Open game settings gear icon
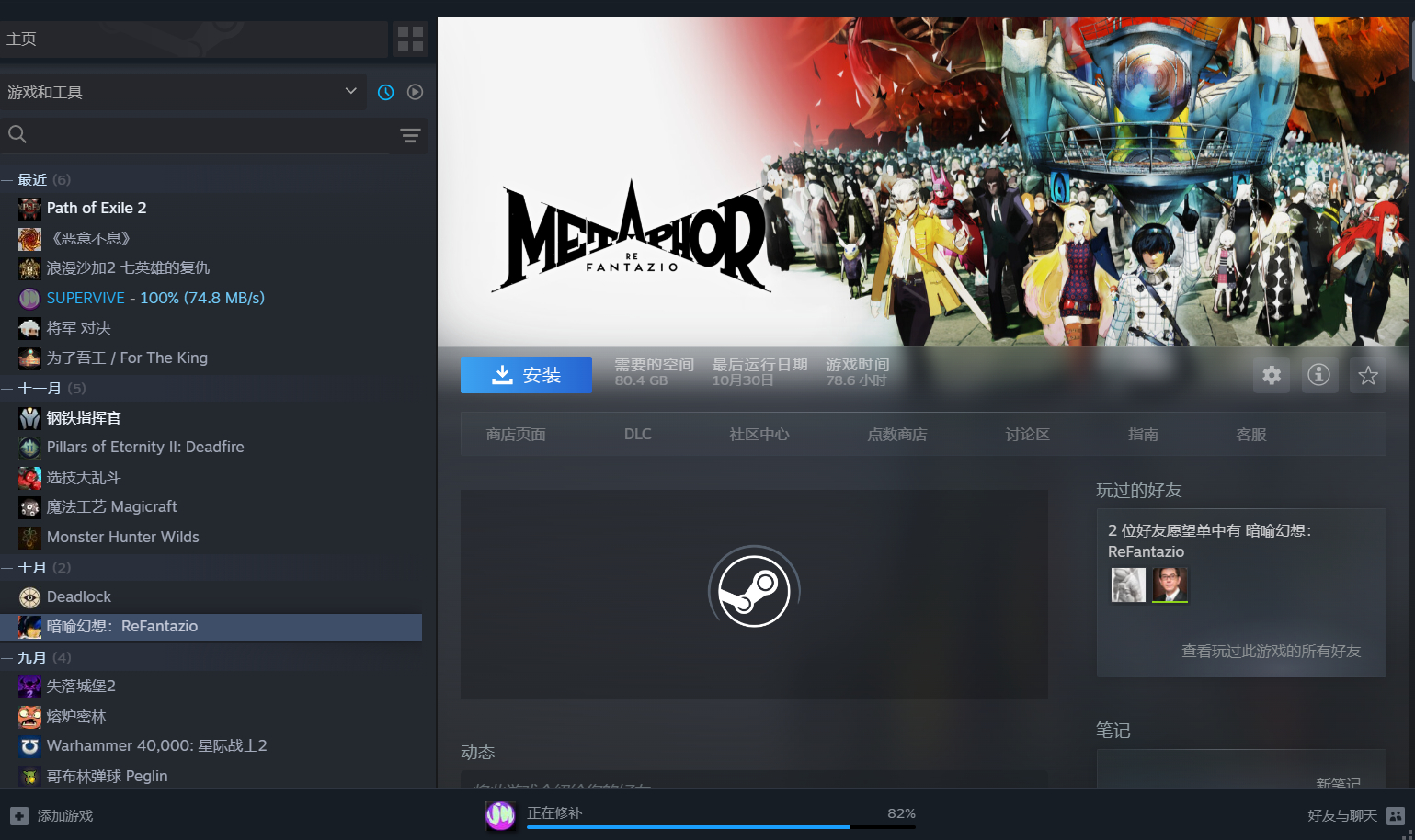 click(1272, 375)
